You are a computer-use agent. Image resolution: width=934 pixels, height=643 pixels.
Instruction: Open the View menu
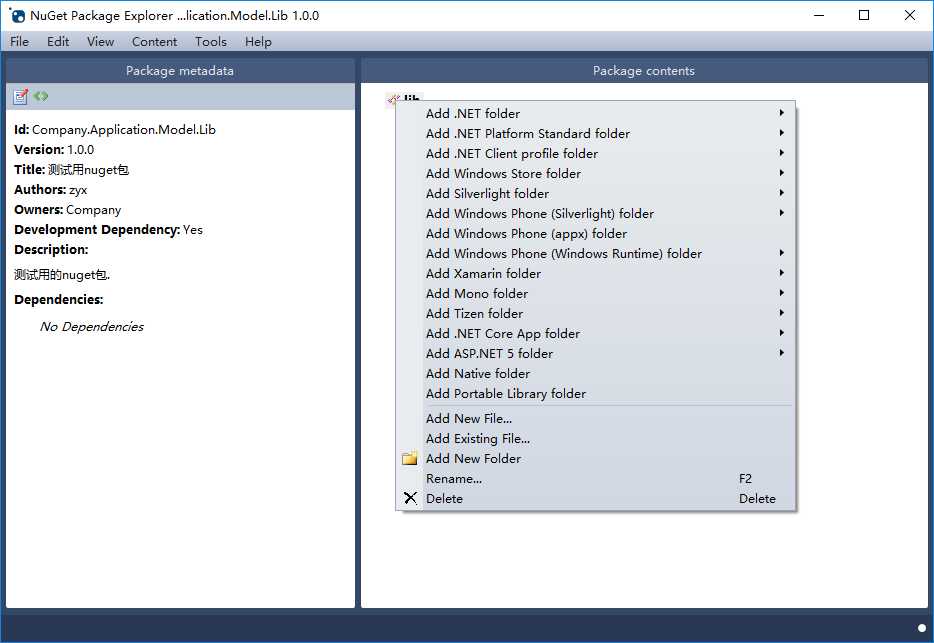[100, 42]
